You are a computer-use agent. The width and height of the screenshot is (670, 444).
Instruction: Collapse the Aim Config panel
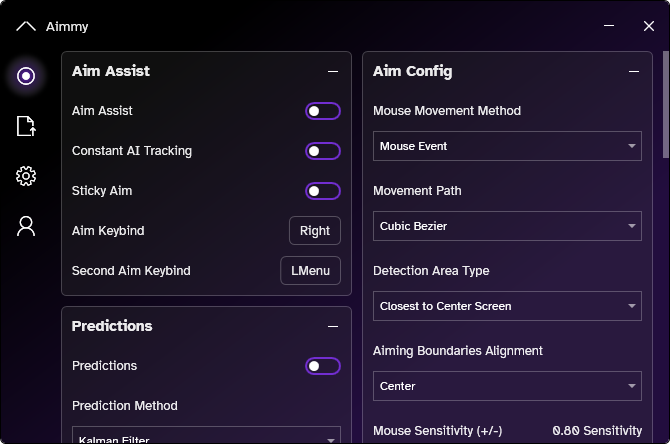pos(634,71)
